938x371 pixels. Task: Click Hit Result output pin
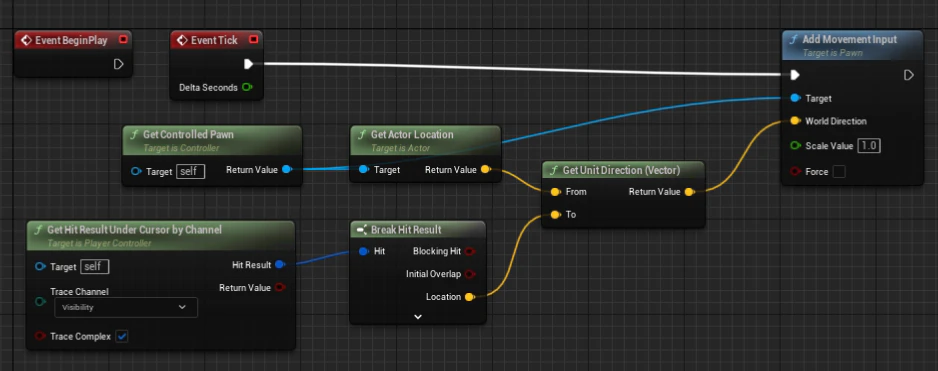click(280, 264)
